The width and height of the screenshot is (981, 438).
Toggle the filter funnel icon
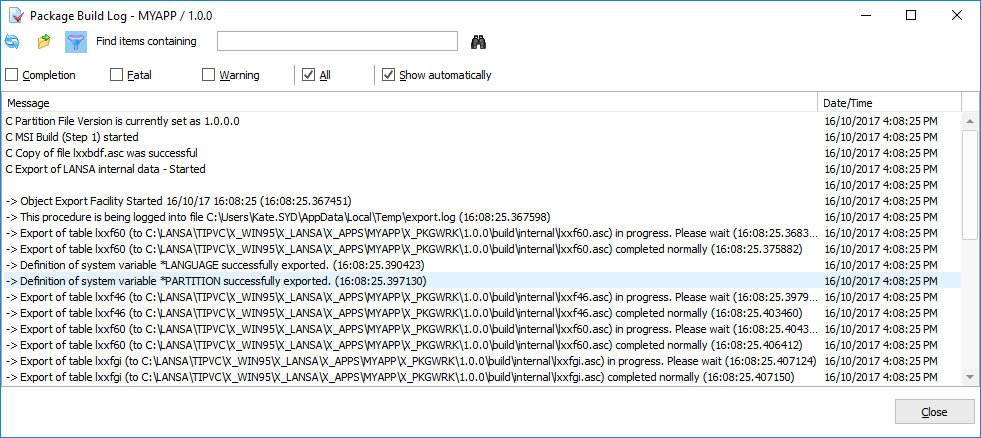pos(76,42)
